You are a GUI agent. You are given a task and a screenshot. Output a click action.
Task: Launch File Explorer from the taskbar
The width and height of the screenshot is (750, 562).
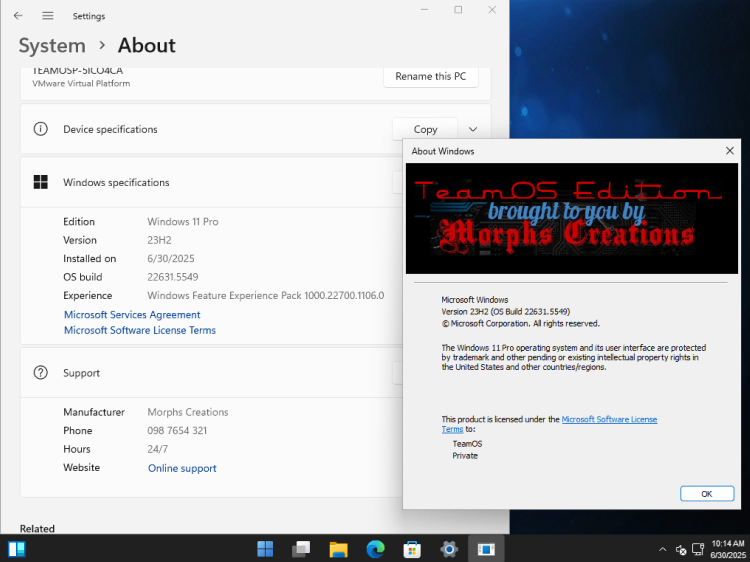[x=338, y=549]
